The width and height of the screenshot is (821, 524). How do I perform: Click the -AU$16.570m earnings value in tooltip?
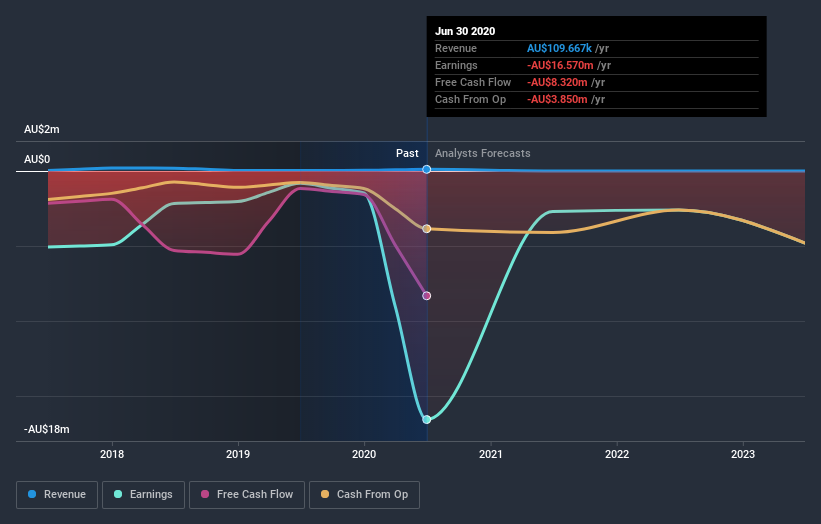[x=560, y=65]
